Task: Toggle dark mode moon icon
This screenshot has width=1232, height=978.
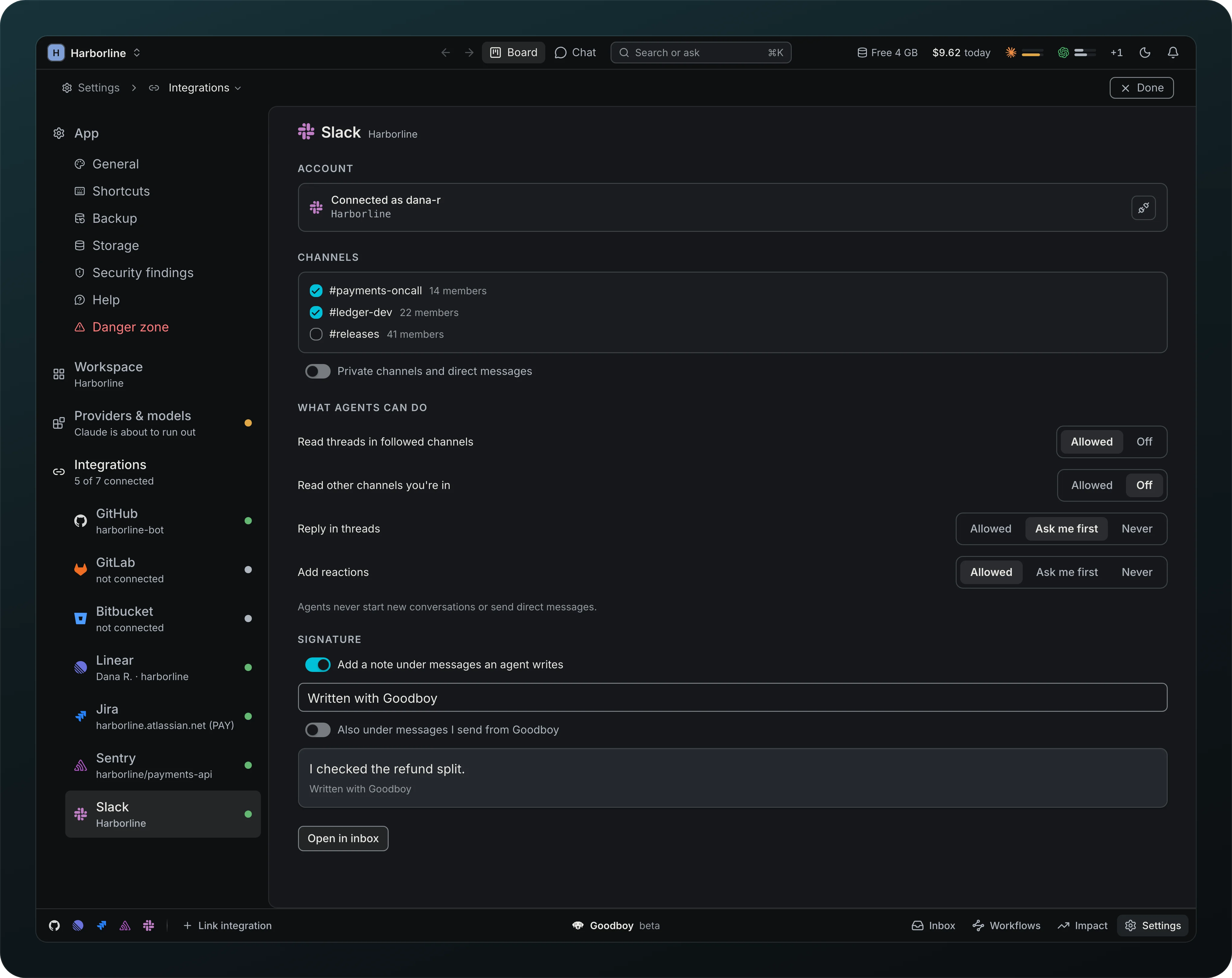Action: pyautogui.click(x=1144, y=53)
